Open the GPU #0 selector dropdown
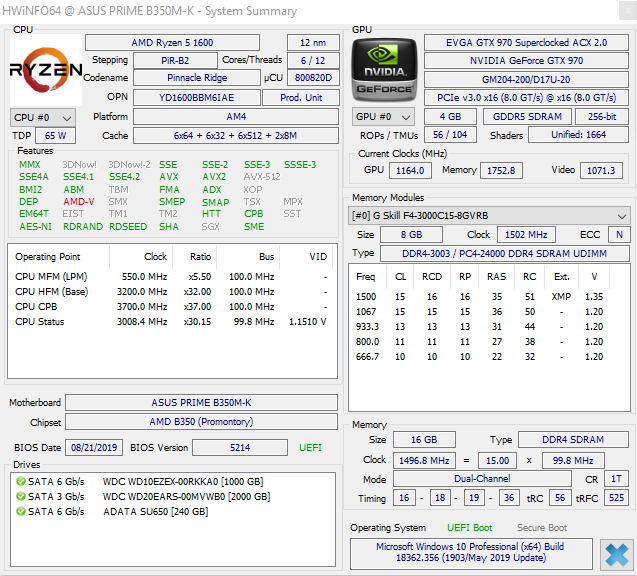The width and height of the screenshot is (637, 576). [383, 117]
